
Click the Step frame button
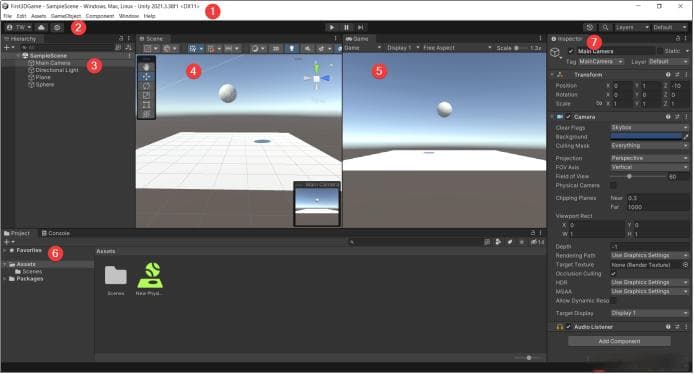point(361,27)
